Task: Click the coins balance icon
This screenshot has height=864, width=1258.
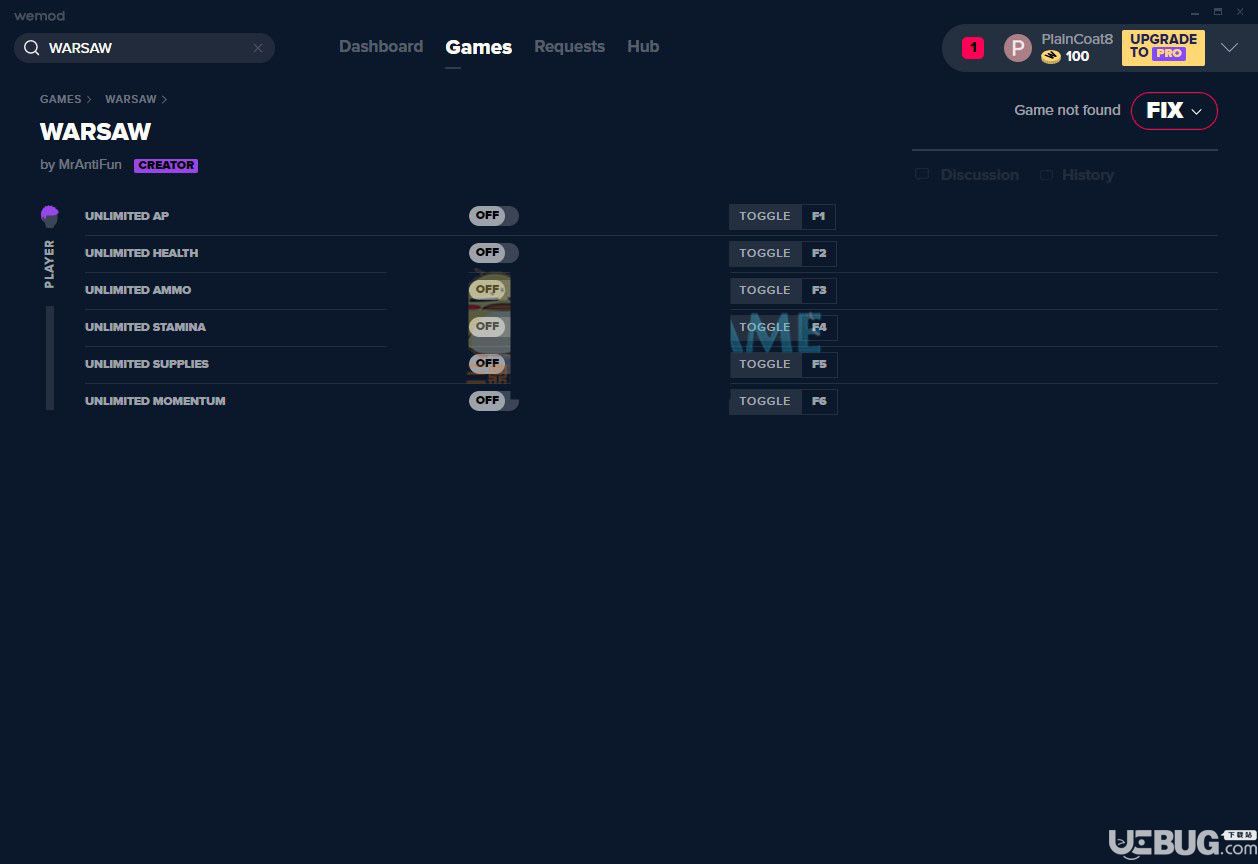Action: pos(1050,57)
